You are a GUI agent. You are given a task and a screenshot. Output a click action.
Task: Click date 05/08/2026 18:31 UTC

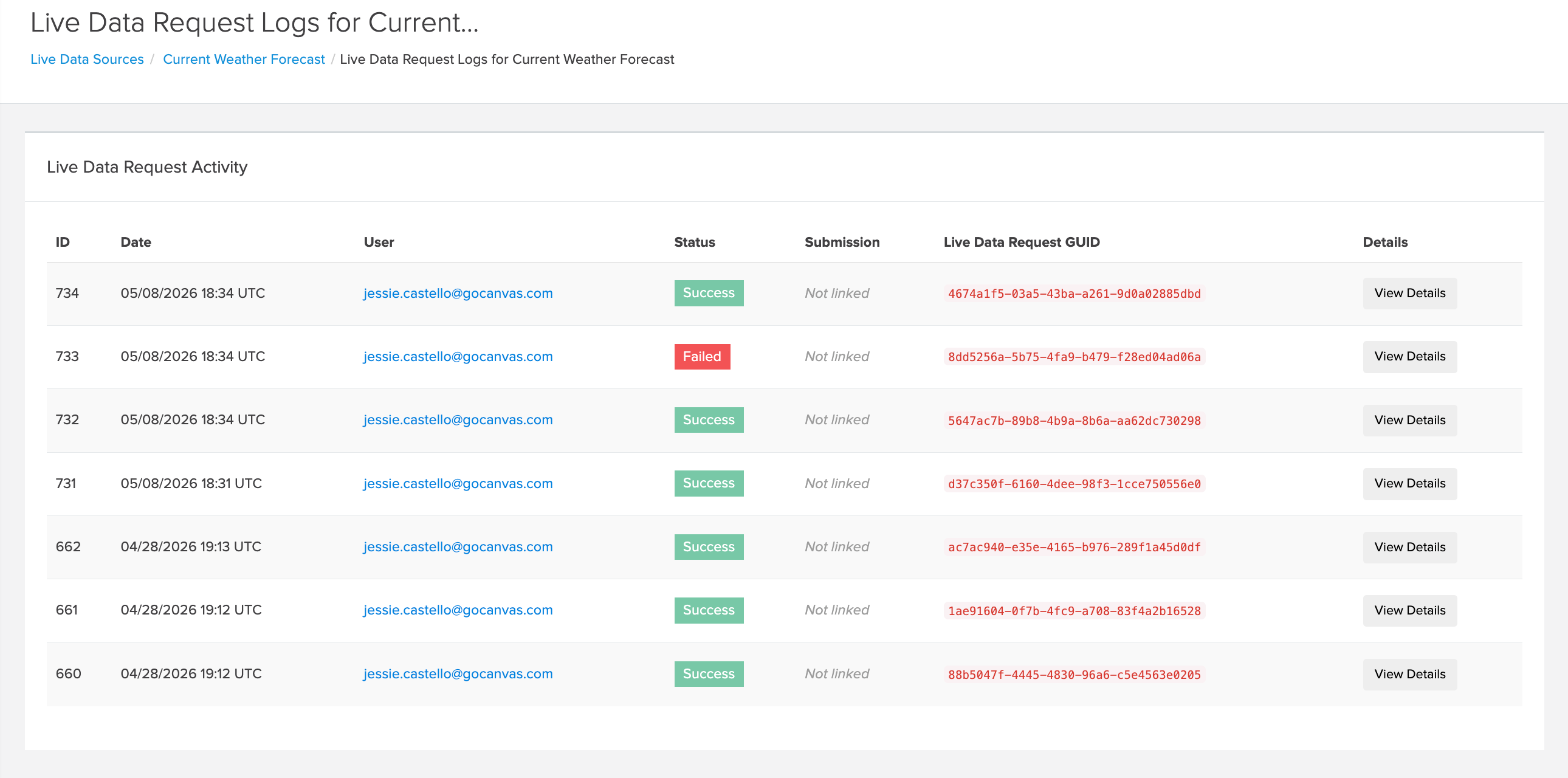[x=191, y=483]
